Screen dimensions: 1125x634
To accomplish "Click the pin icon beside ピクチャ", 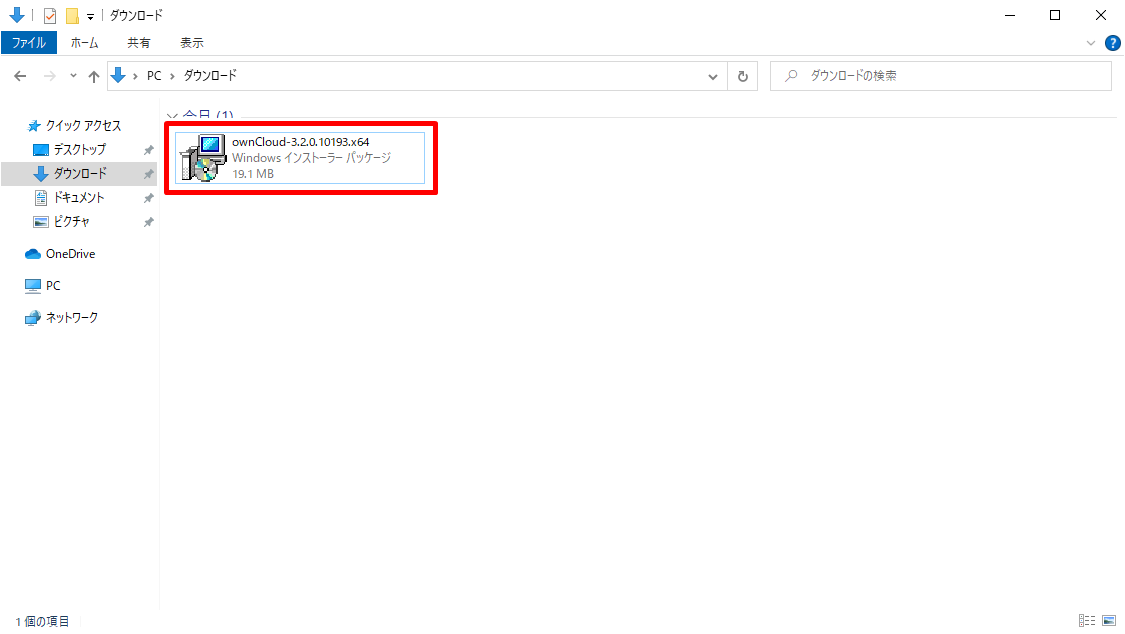I will 149,222.
